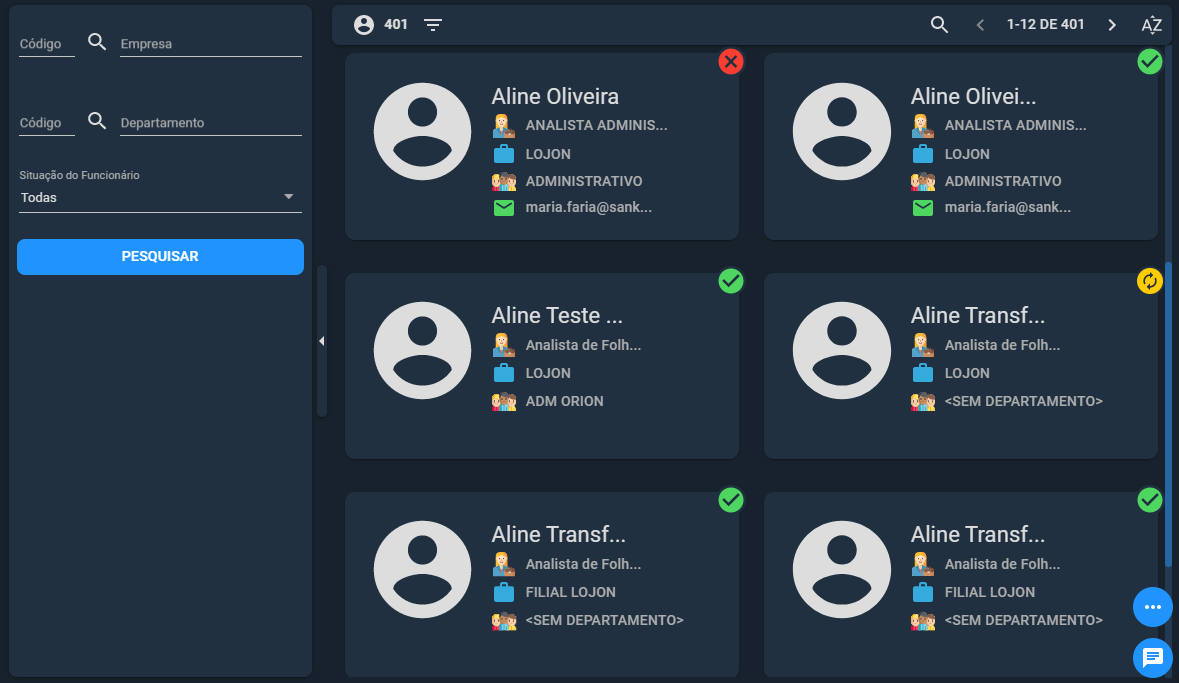Click the PESQUISAR button
Image resolution: width=1179 pixels, height=683 pixels.
[160, 257]
